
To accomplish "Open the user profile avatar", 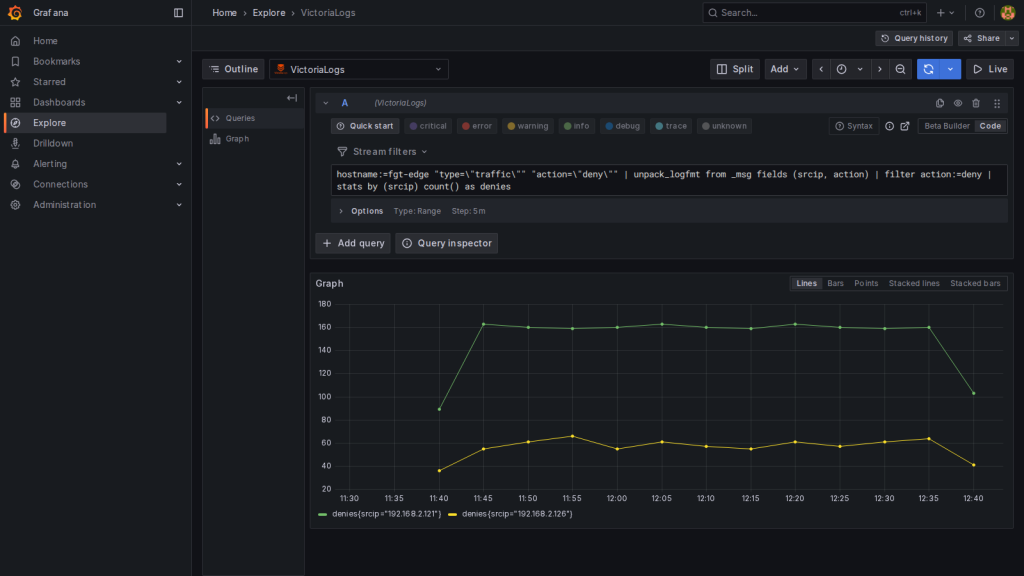I will pyautogui.click(x=1008, y=12).
